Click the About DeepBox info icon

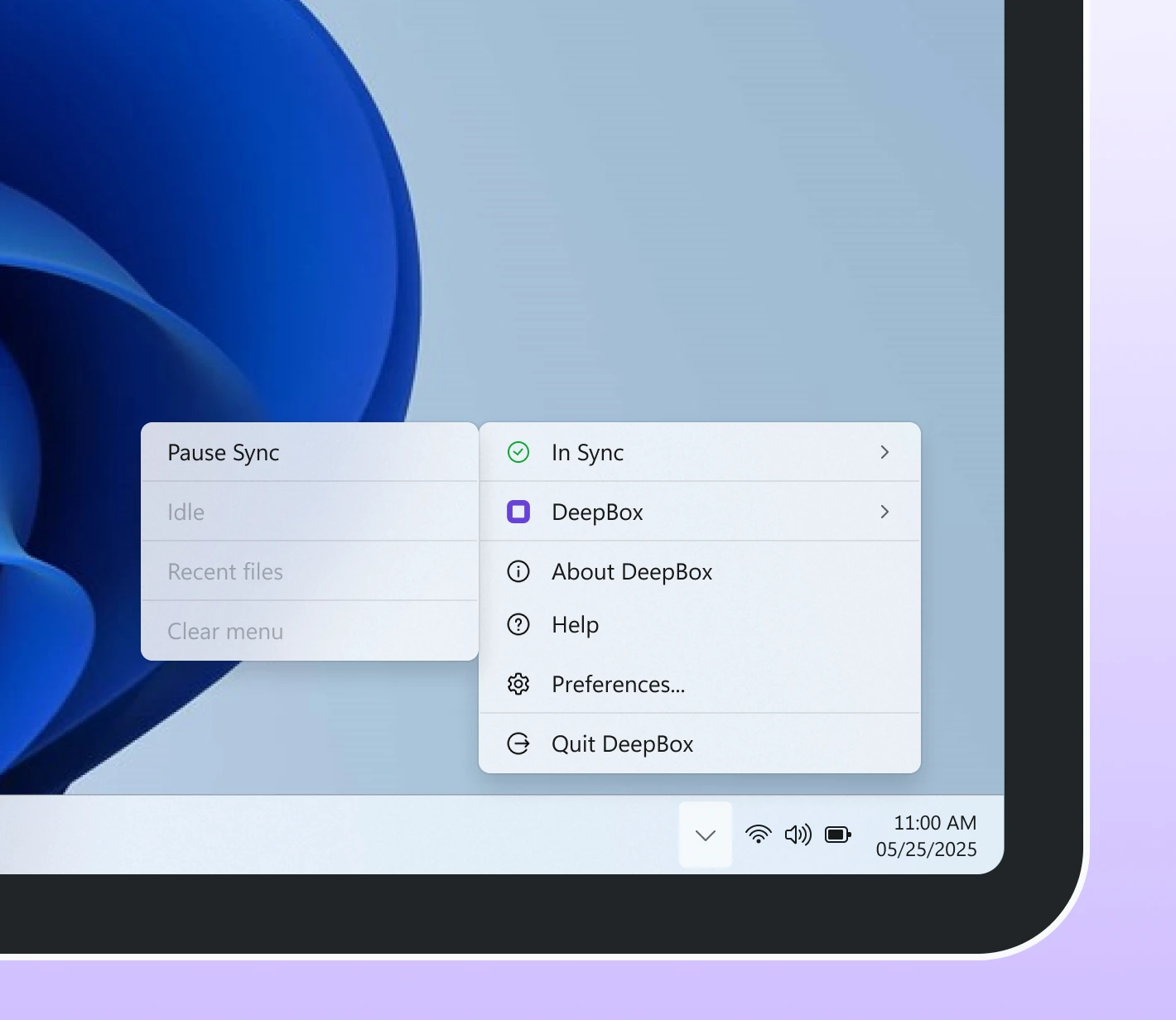click(x=518, y=571)
